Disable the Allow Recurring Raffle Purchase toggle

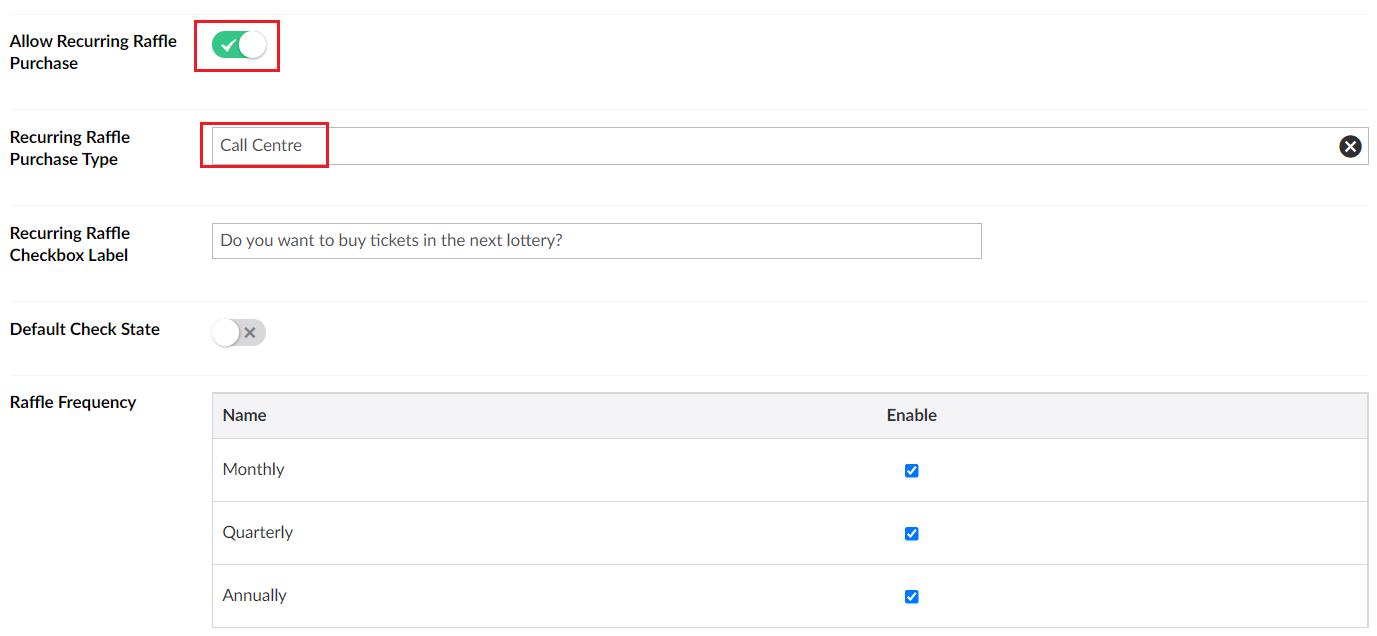tap(239, 45)
